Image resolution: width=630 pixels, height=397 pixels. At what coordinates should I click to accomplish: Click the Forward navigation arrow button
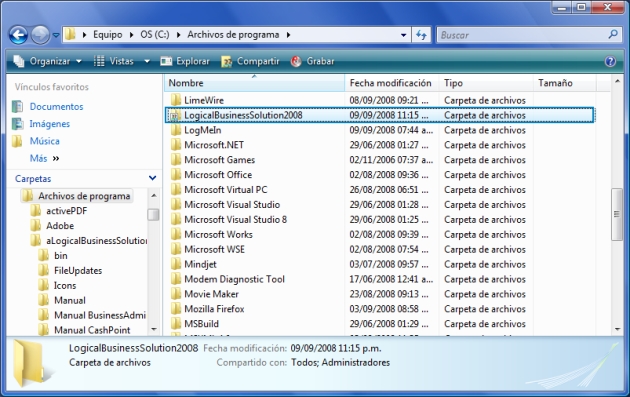(40, 35)
